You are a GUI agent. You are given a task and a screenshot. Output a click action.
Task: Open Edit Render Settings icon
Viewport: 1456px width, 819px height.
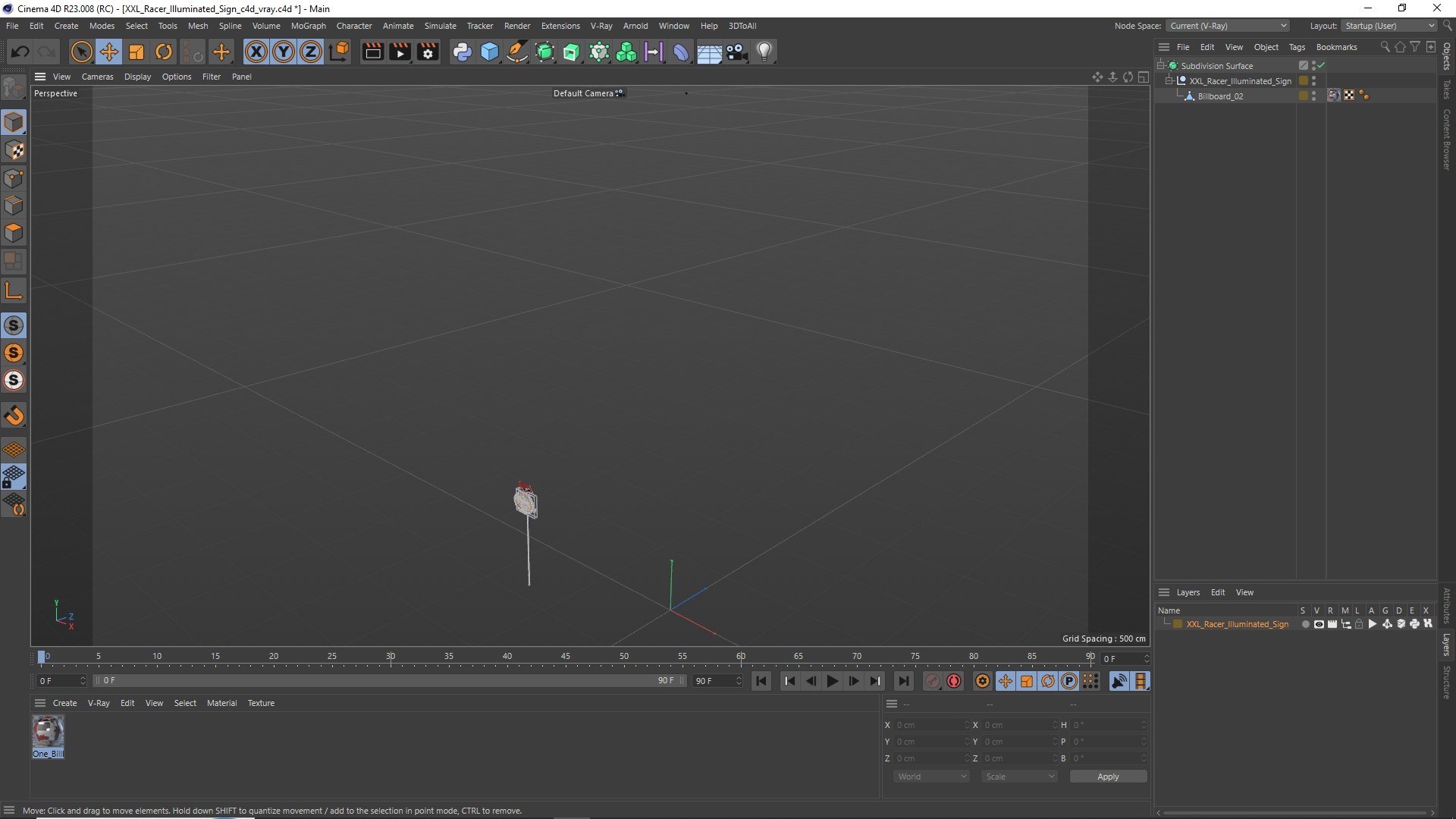[428, 52]
